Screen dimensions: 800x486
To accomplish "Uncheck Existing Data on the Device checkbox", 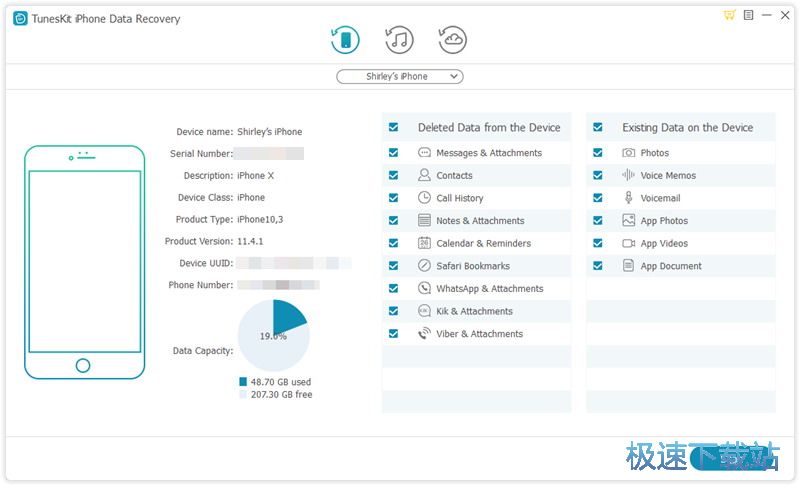I will click(598, 127).
